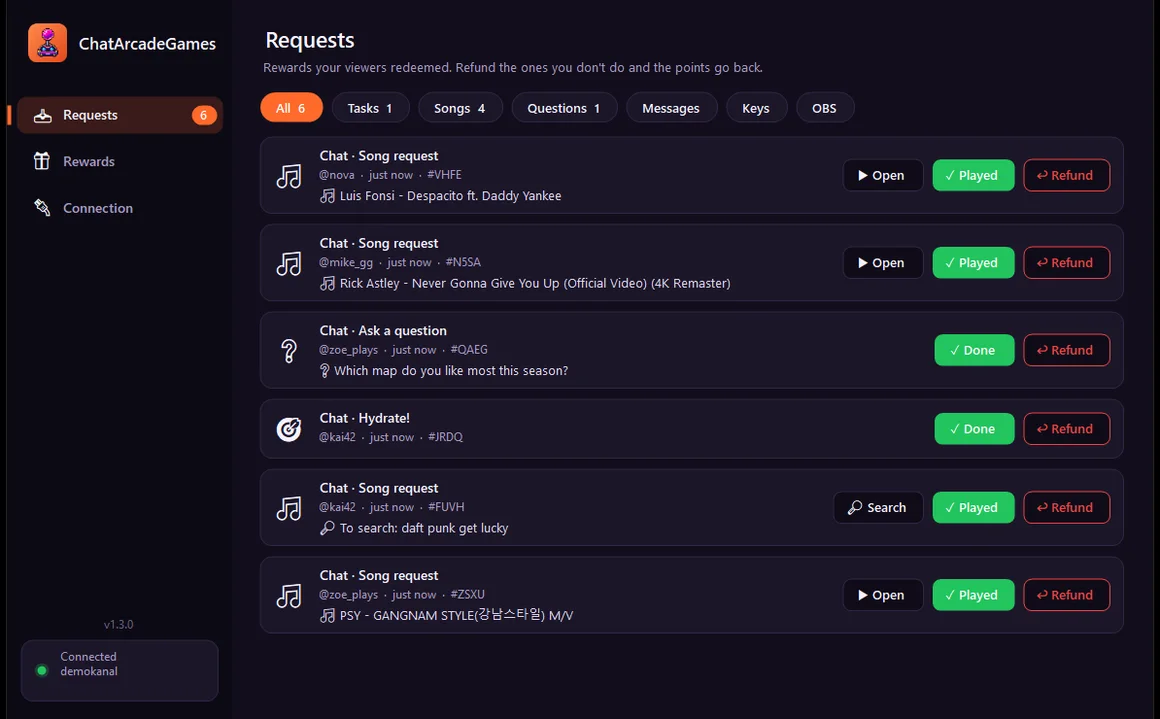Click the ChatArcadeGames joystick logo
The width and height of the screenshot is (1160, 719).
[x=47, y=43]
